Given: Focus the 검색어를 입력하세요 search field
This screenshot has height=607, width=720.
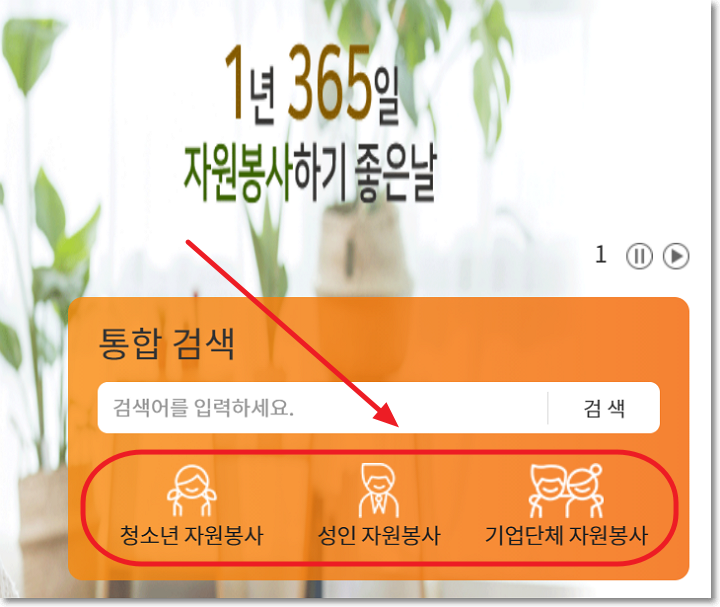Looking at the screenshot, I should point(322,408).
